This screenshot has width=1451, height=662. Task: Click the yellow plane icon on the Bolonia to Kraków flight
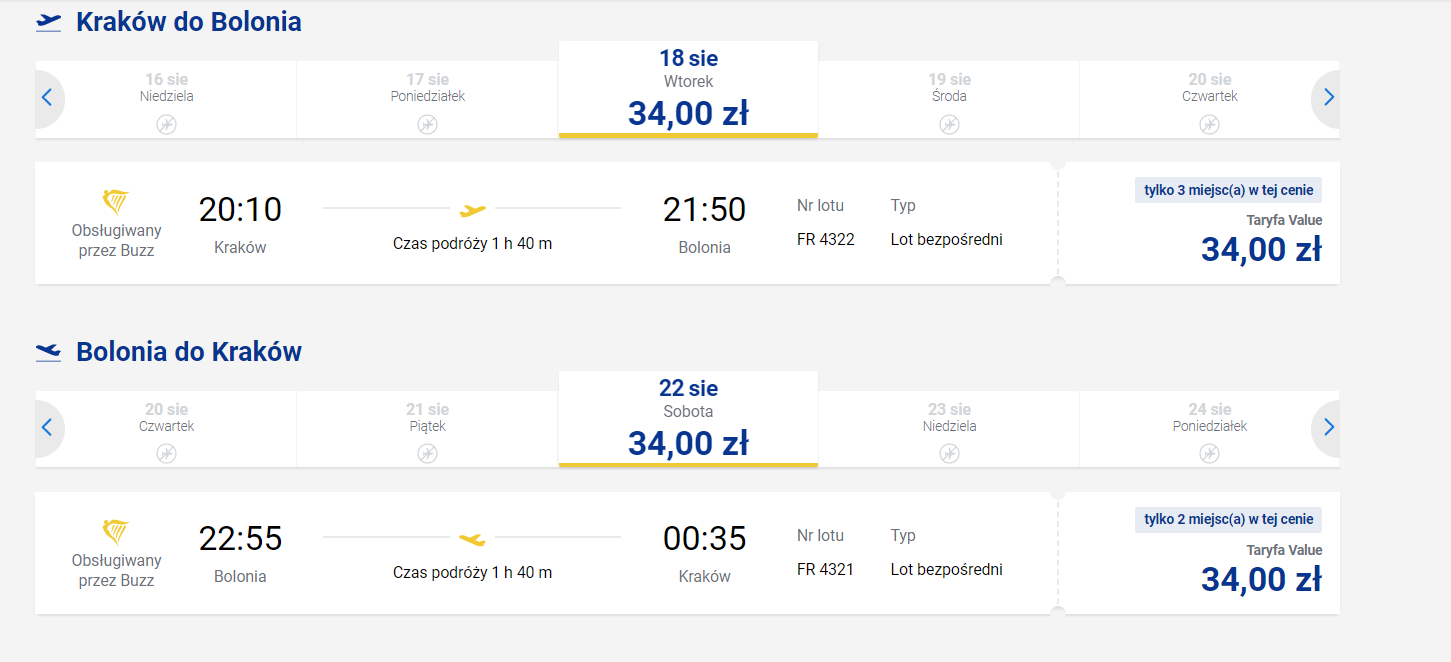472,540
